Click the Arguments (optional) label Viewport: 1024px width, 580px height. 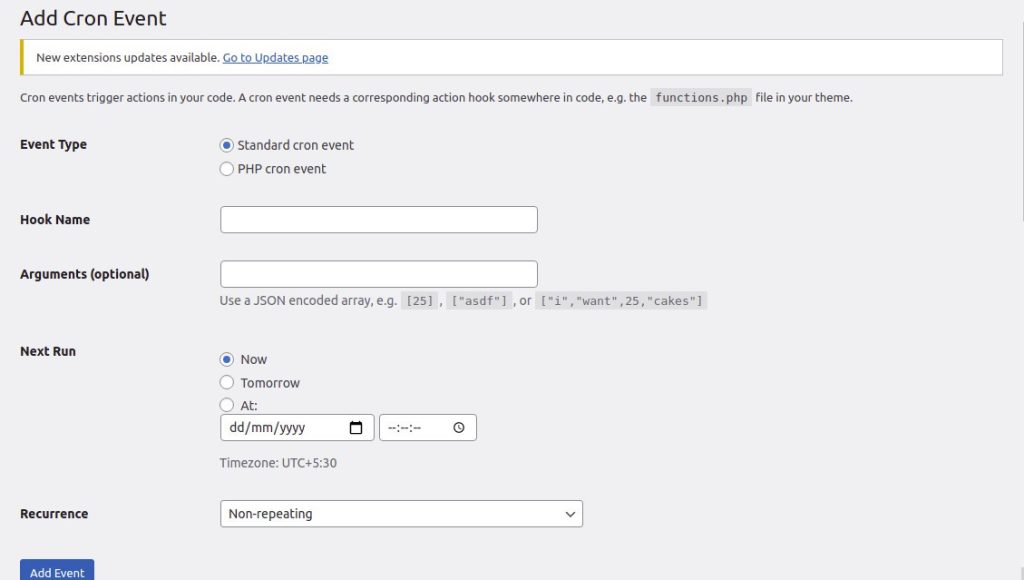tap(84, 274)
